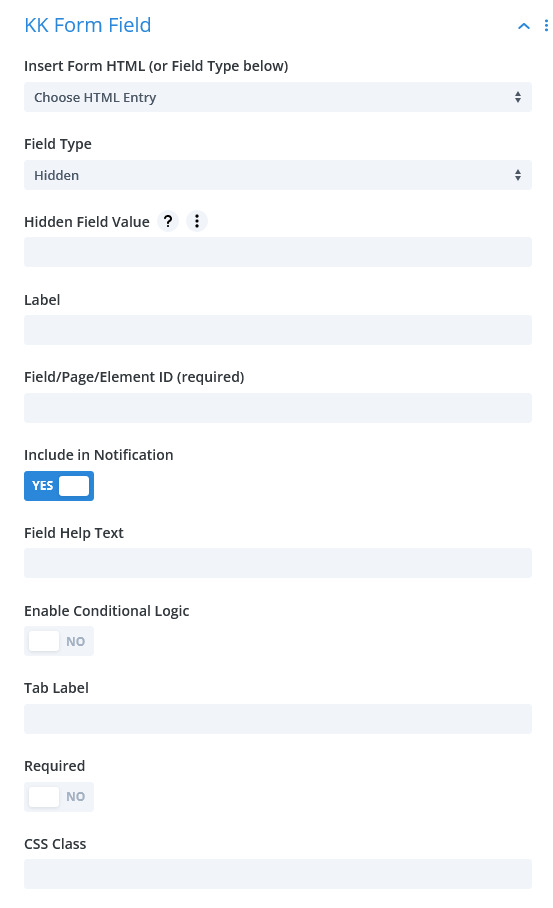Click the Hidden Field Value help question mark
553x908 pixels.
168,221
